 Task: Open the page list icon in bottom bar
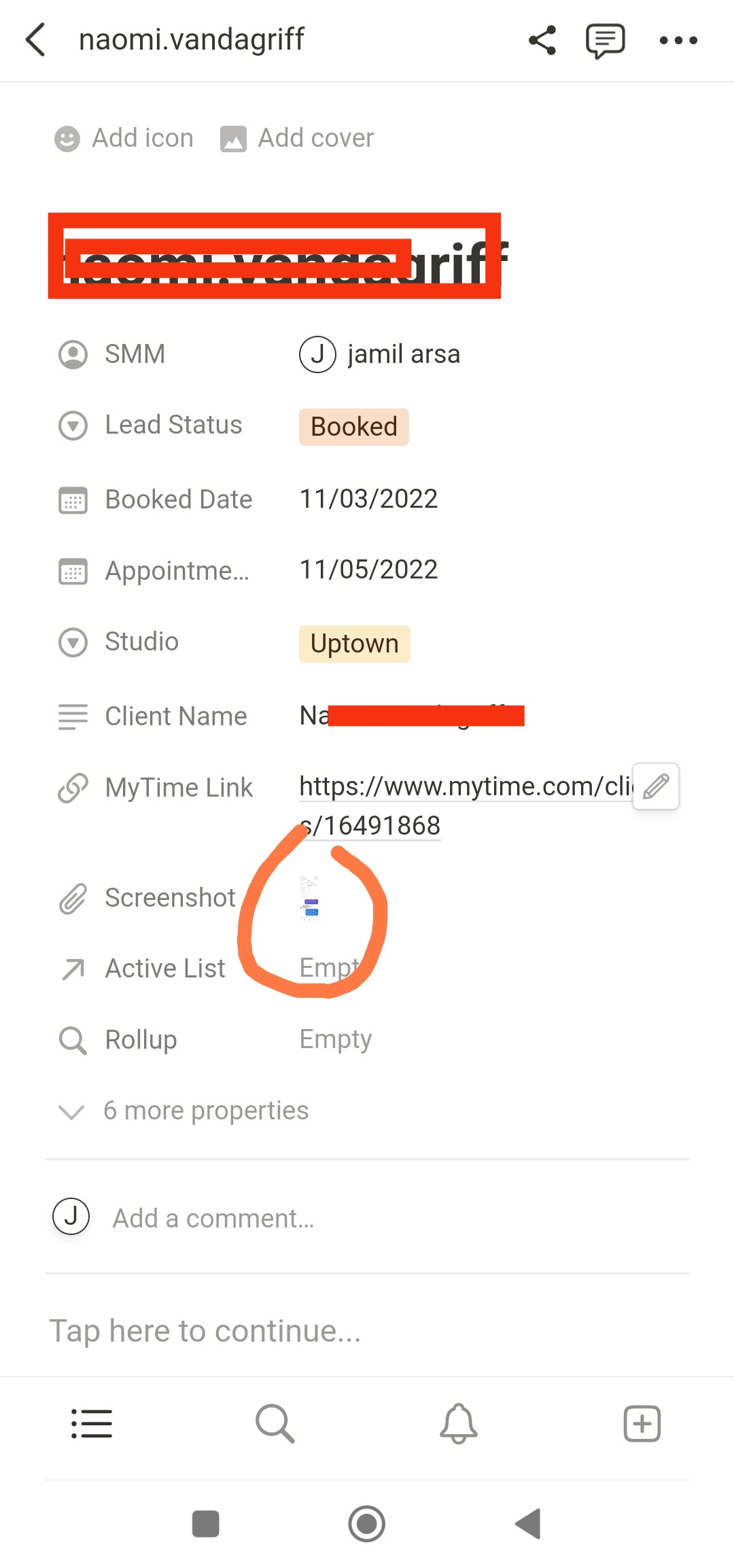click(x=92, y=1423)
